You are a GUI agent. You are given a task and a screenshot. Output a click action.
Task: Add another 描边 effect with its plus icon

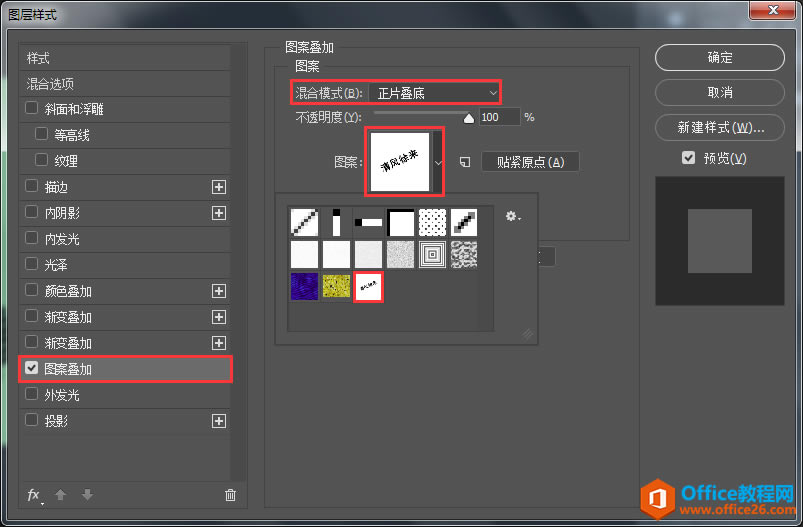click(x=219, y=187)
